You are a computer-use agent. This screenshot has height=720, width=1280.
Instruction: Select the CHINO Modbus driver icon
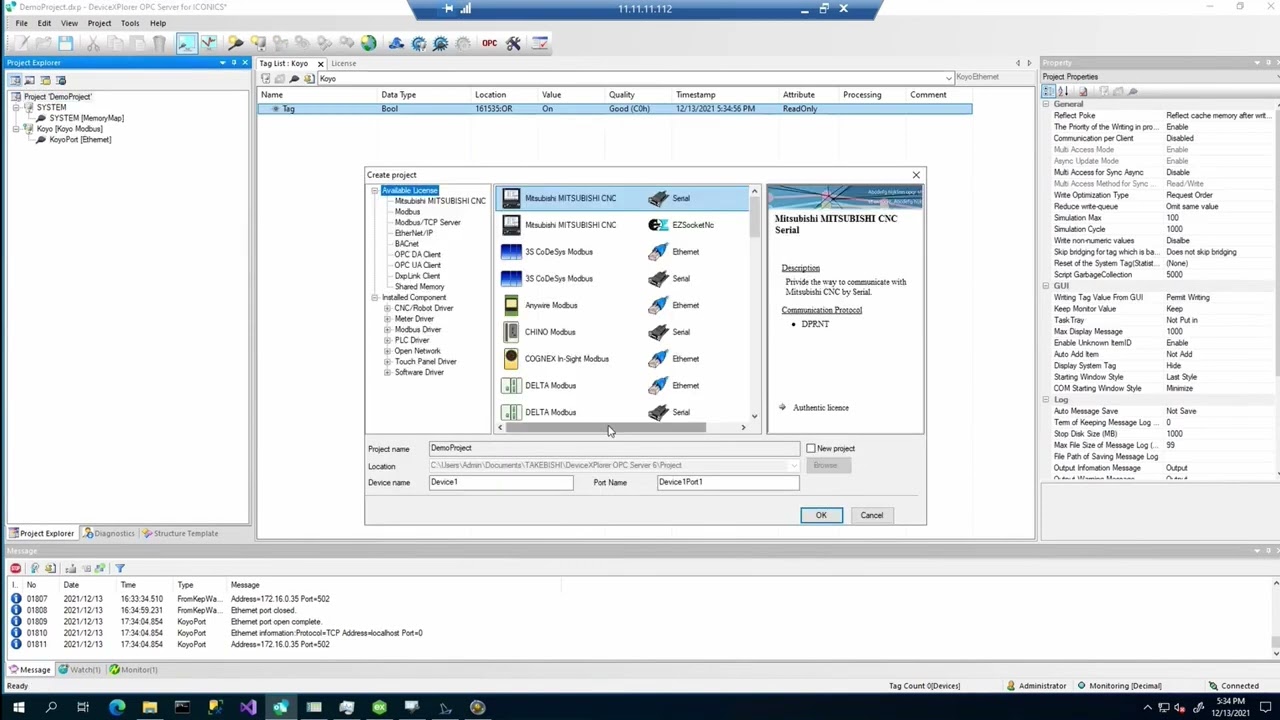pos(511,332)
